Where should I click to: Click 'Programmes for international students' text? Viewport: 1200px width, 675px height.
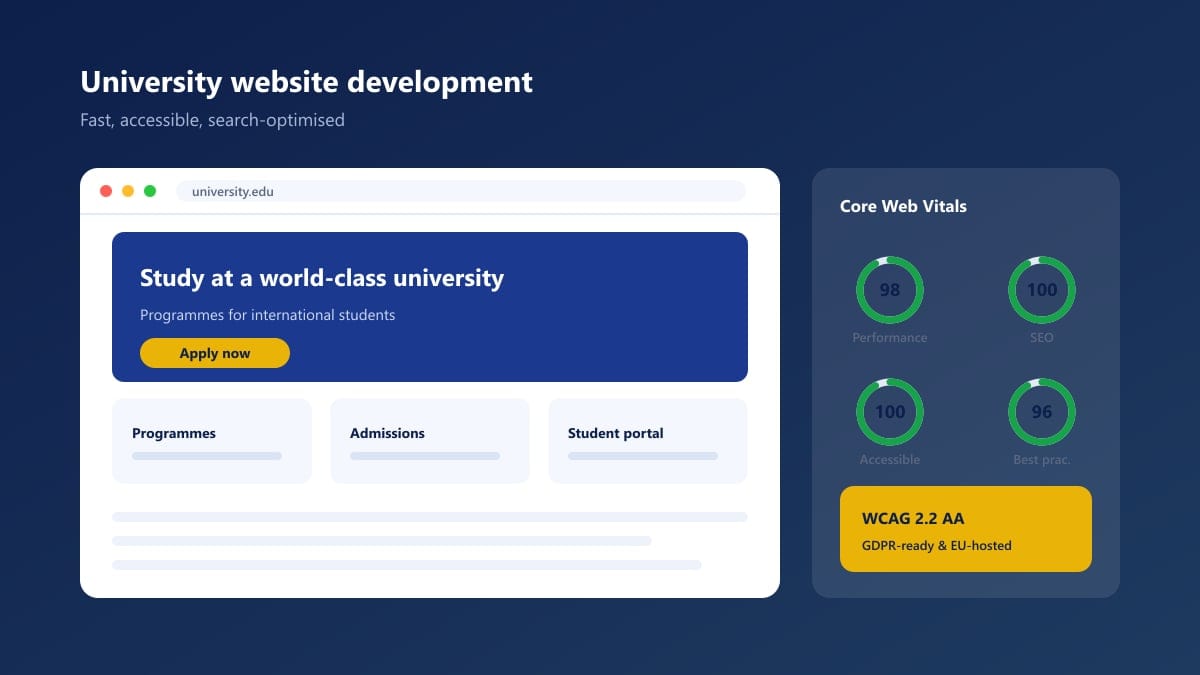coord(268,315)
